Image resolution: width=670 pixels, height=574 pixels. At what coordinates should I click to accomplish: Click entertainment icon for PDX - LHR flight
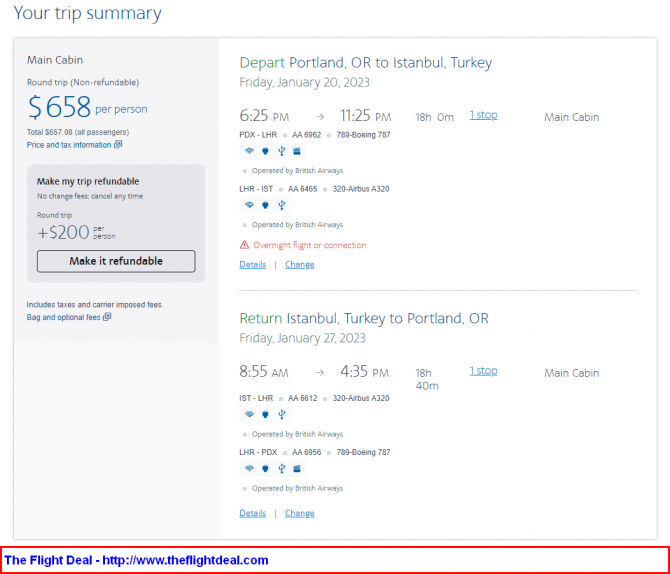[297, 151]
